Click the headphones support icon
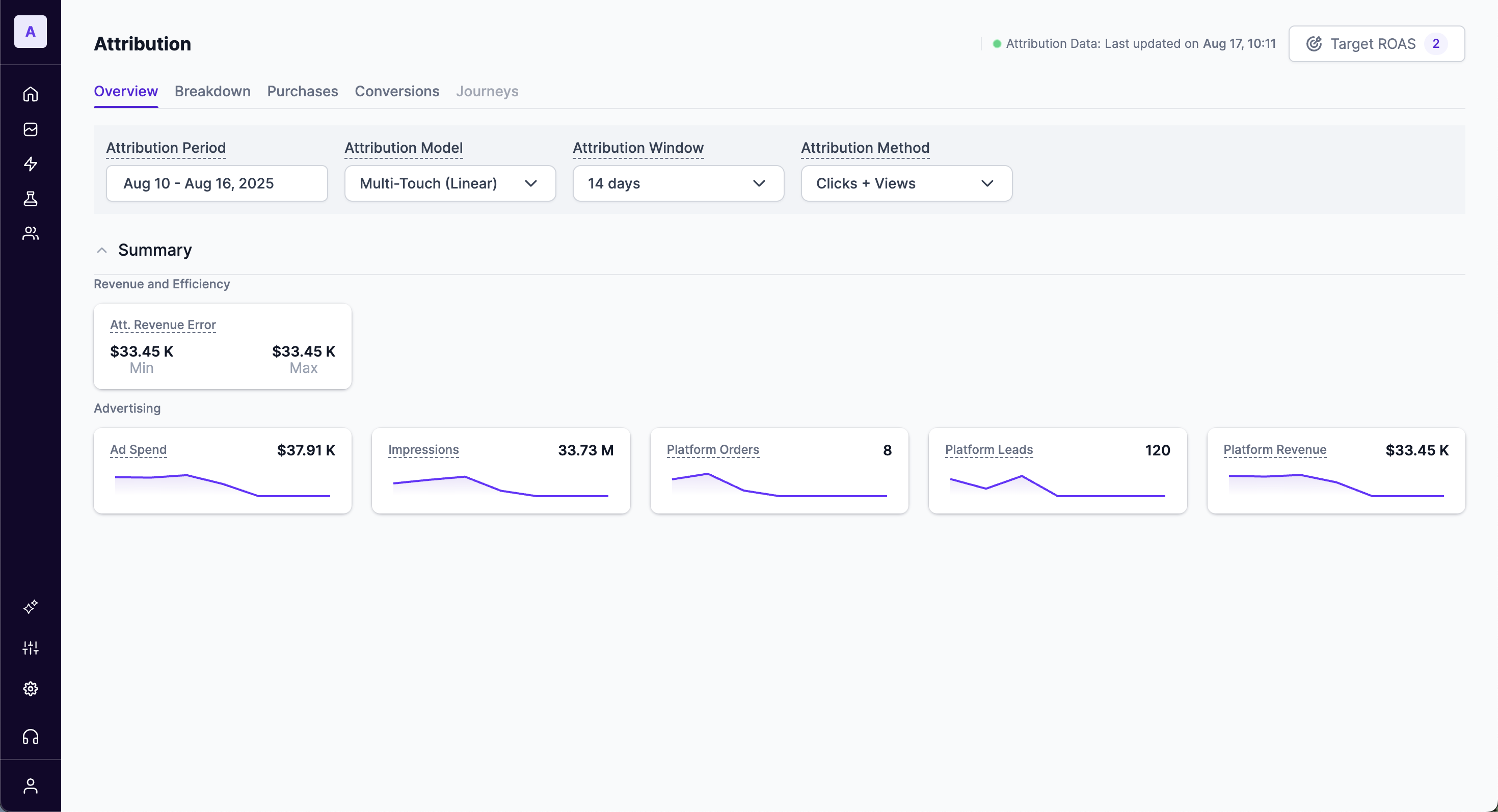Viewport: 1498px width, 812px height. [x=30, y=737]
